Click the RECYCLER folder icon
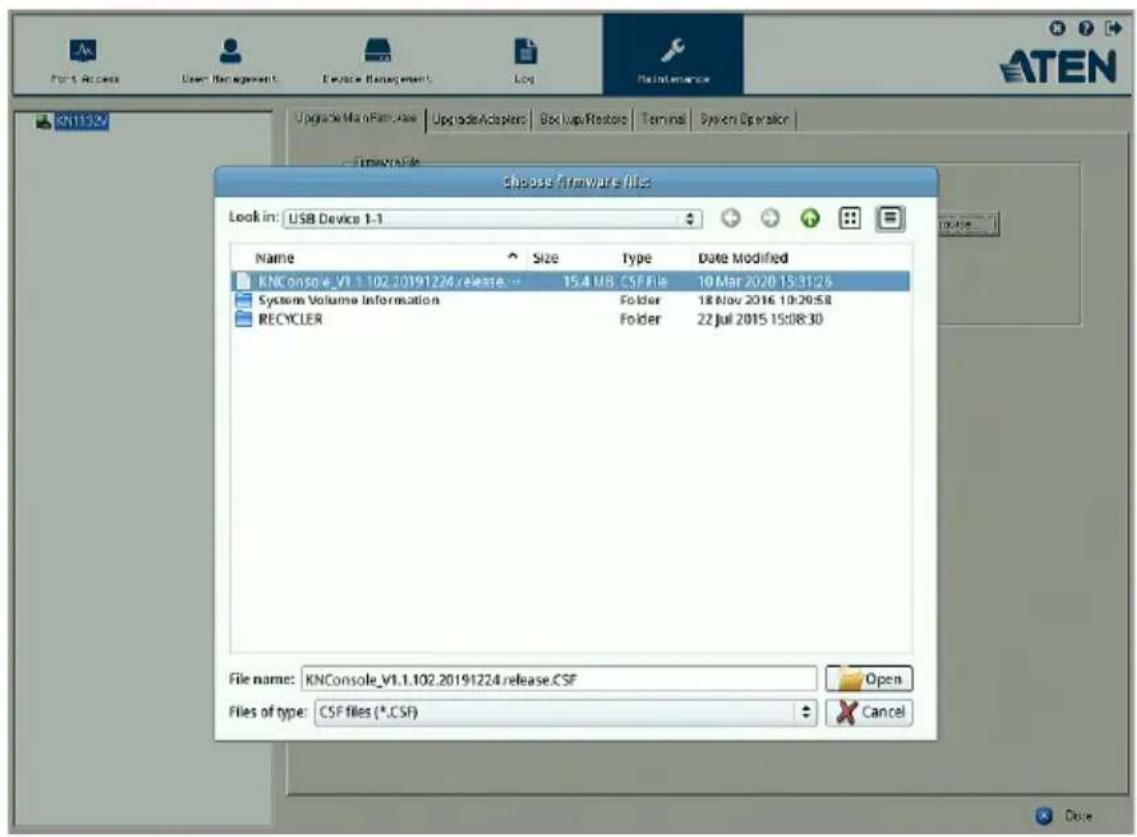This screenshot has width=1137, height=837. pos(244,319)
